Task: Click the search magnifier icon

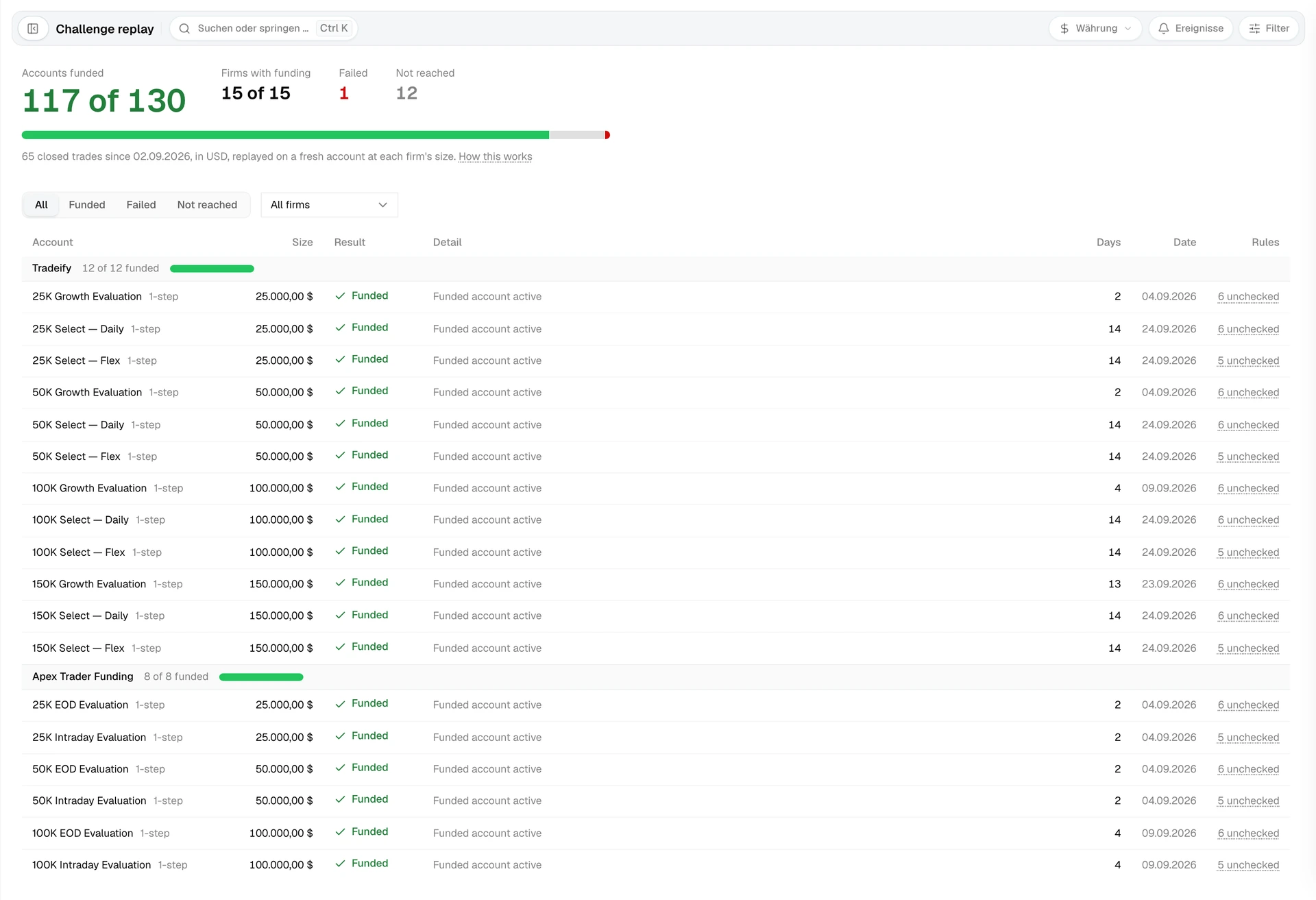Action: pos(184,29)
